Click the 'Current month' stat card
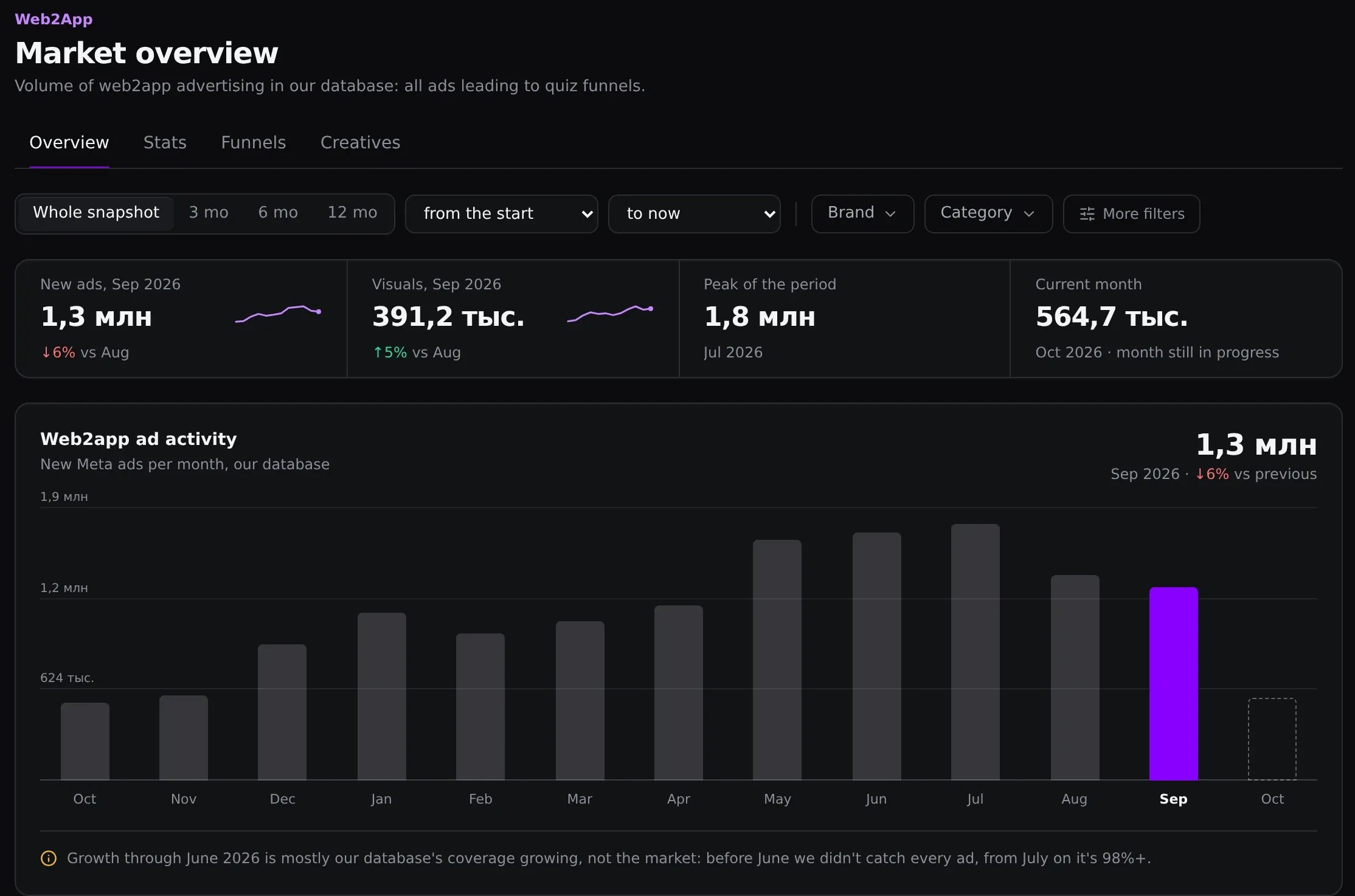1355x896 pixels. [x=1176, y=319]
